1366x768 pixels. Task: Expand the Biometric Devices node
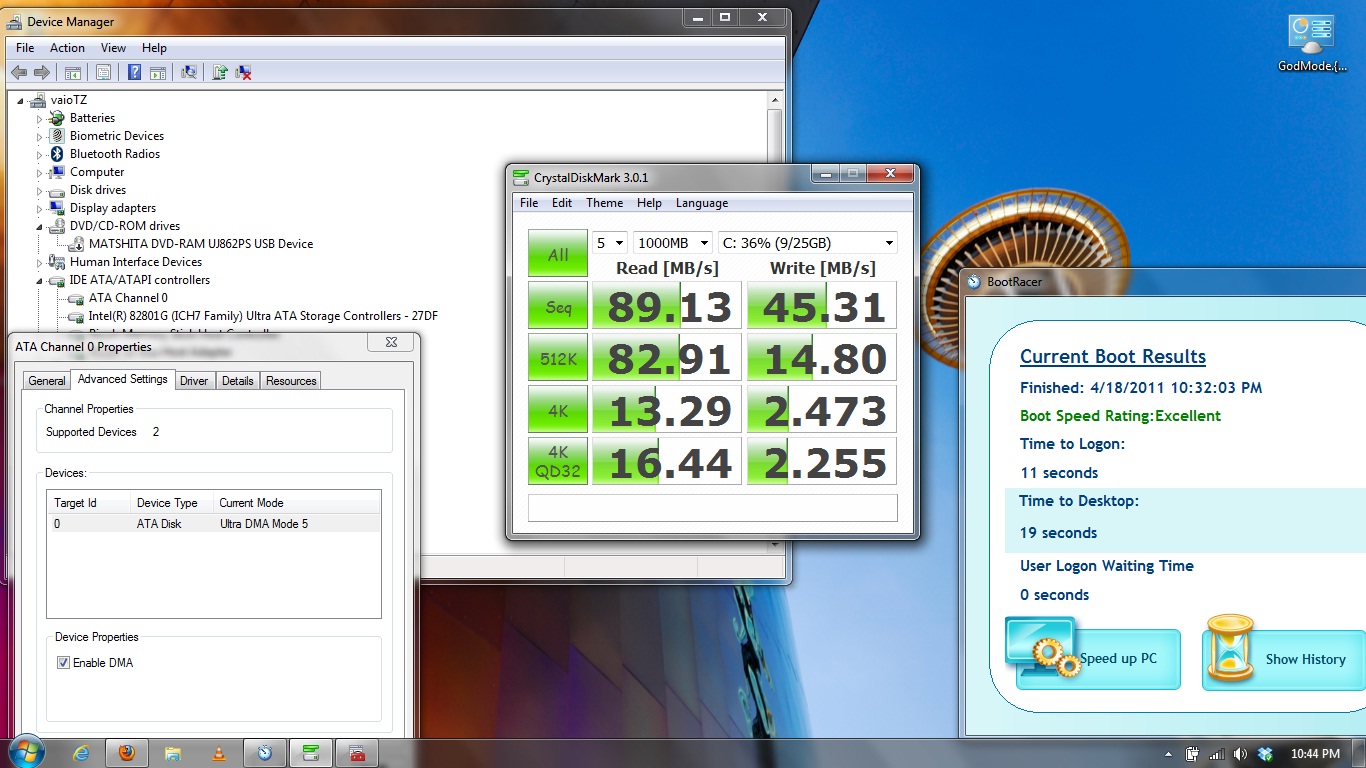click(x=40, y=136)
